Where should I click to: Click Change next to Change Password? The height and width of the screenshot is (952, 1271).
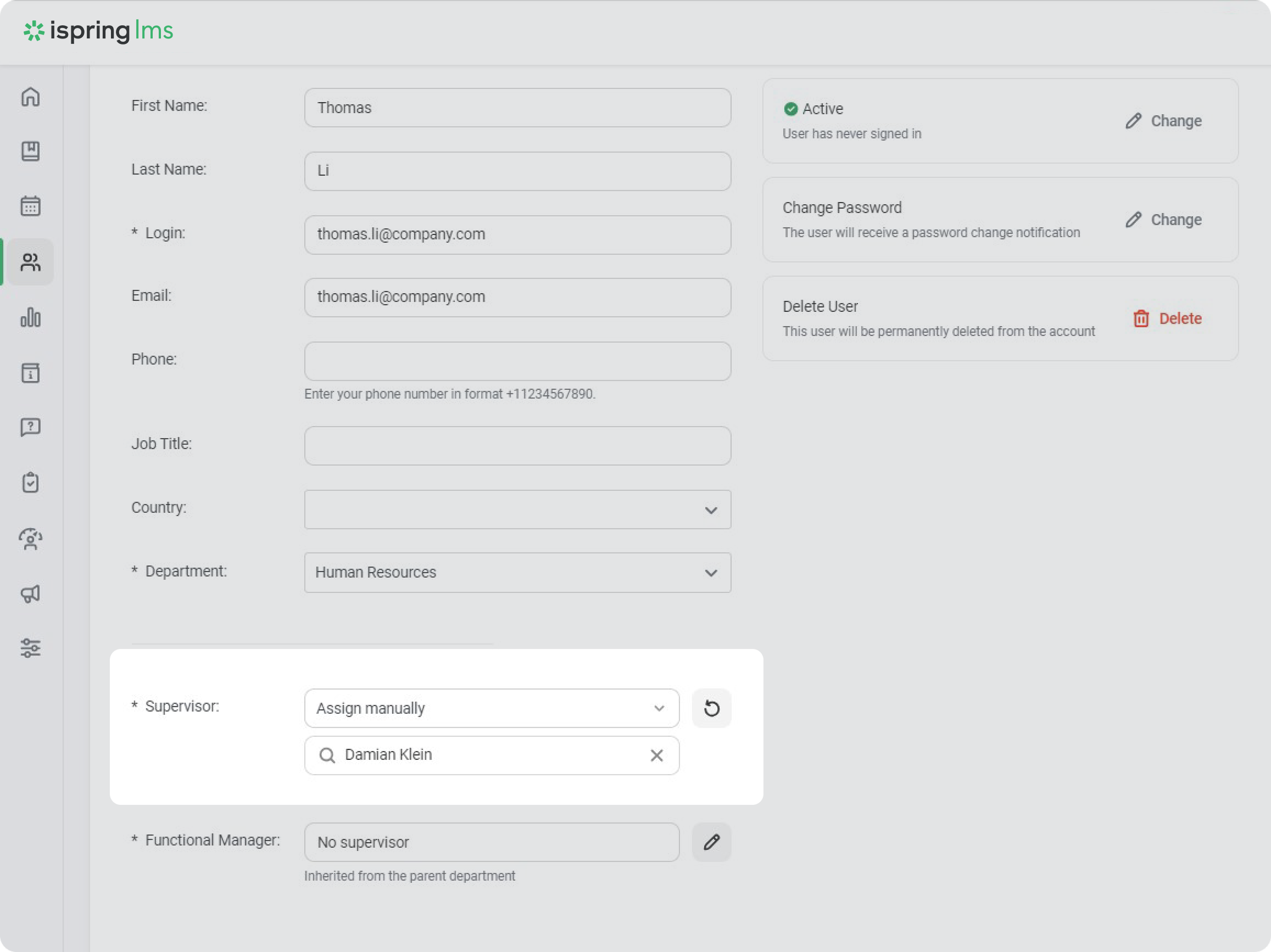[1163, 220]
